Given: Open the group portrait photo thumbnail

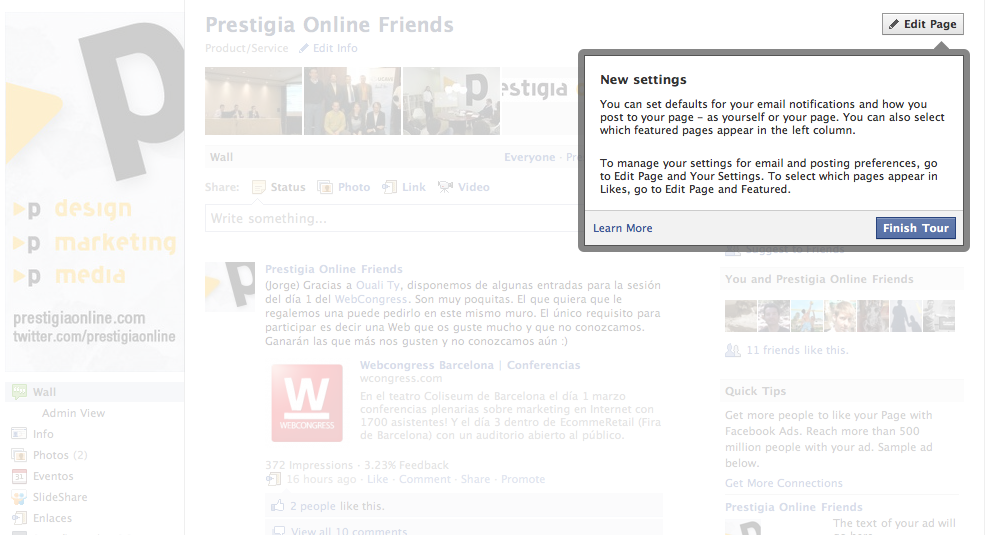Looking at the screenshot, I should click(352, 101).
